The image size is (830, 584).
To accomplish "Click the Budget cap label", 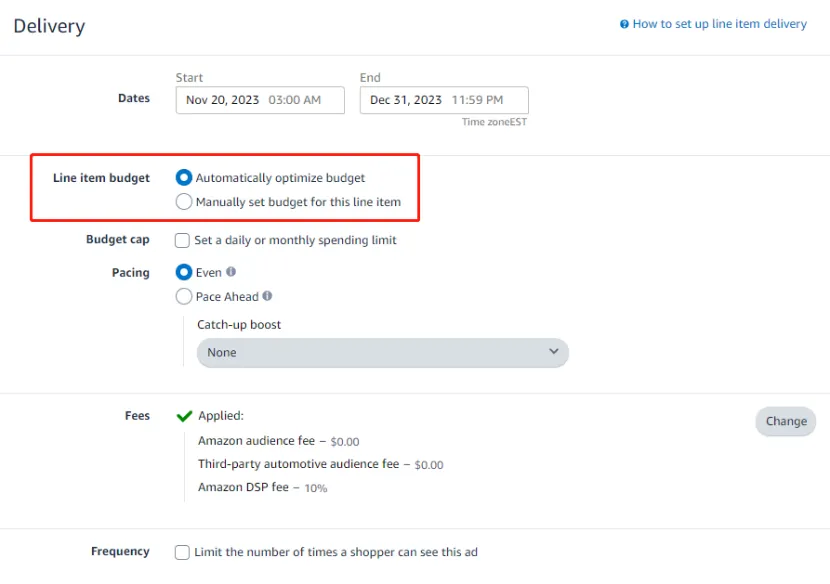I will click(x=118, y=239).
